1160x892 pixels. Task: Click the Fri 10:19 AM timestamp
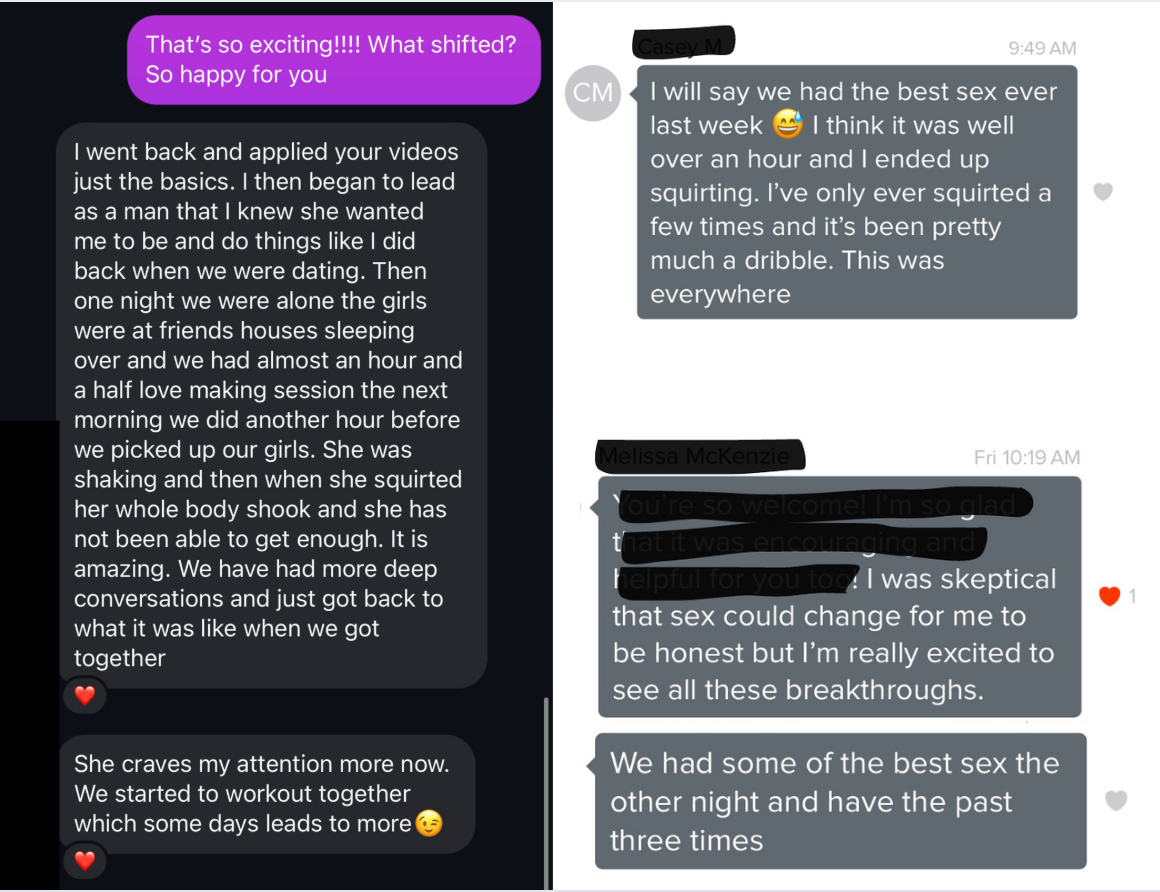[1026, 457]
